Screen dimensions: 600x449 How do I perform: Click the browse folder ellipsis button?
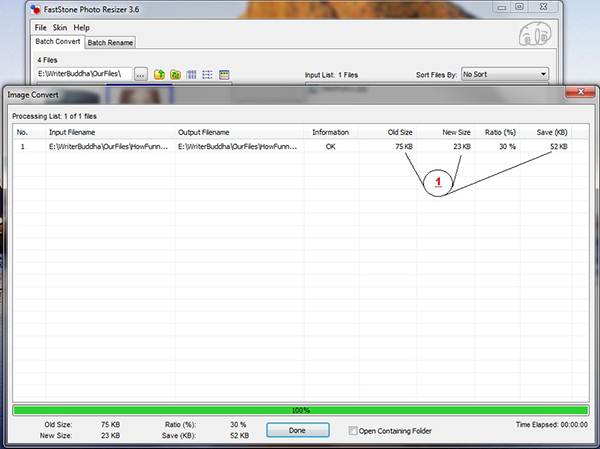tap(140, 74)
